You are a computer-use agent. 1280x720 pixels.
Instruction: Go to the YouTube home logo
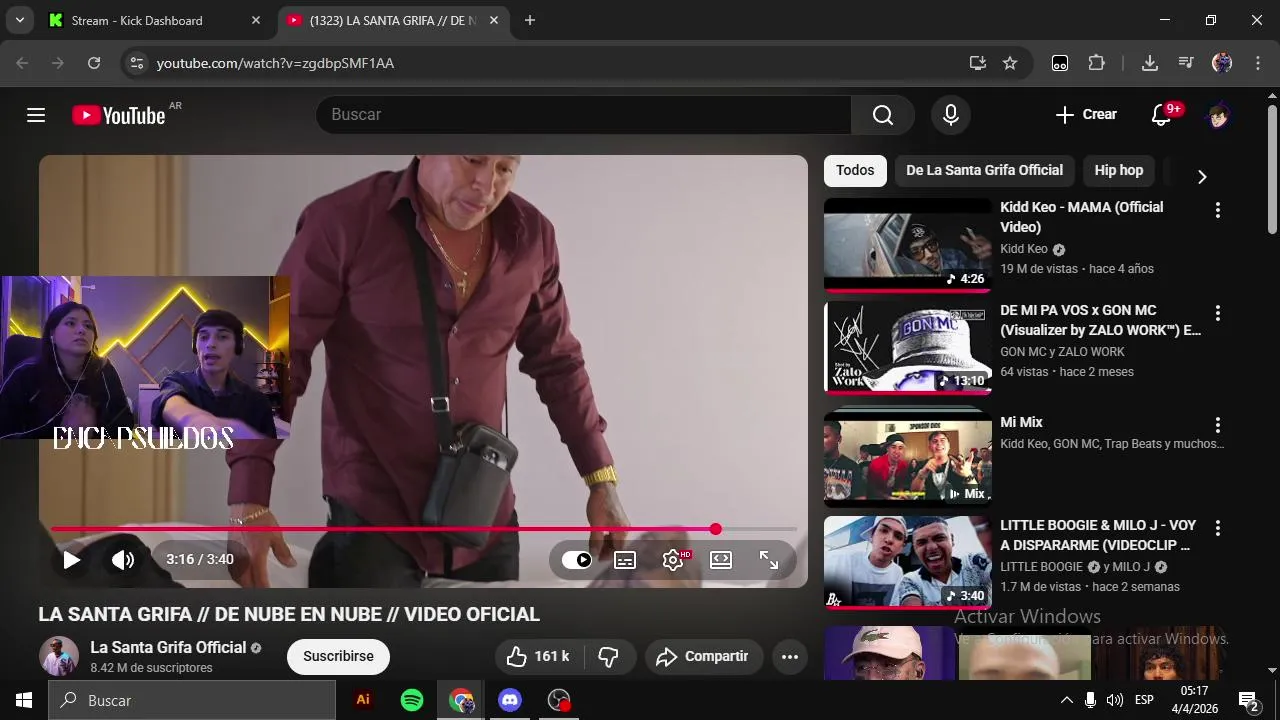tap(118, 115)
